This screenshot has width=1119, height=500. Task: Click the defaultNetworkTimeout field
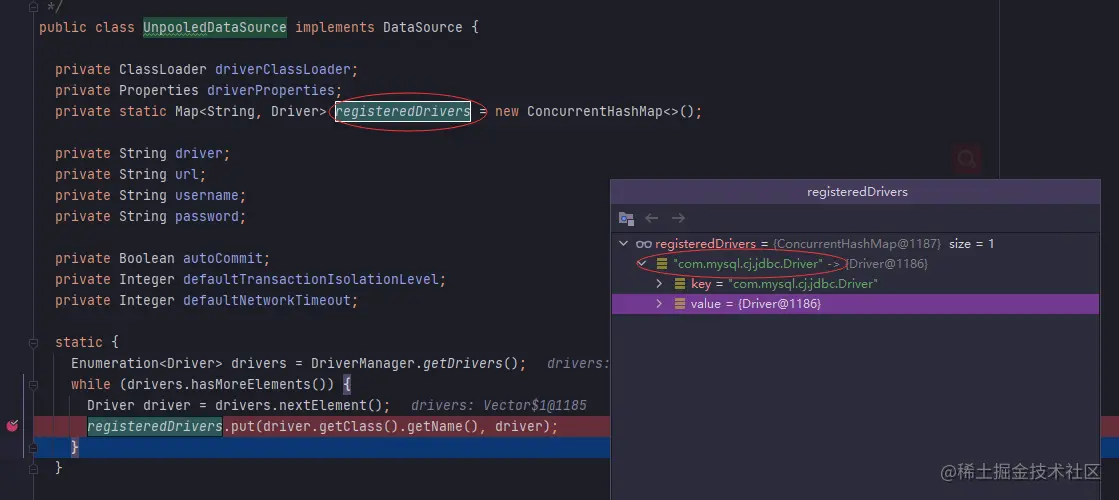(x=267, y=300)
